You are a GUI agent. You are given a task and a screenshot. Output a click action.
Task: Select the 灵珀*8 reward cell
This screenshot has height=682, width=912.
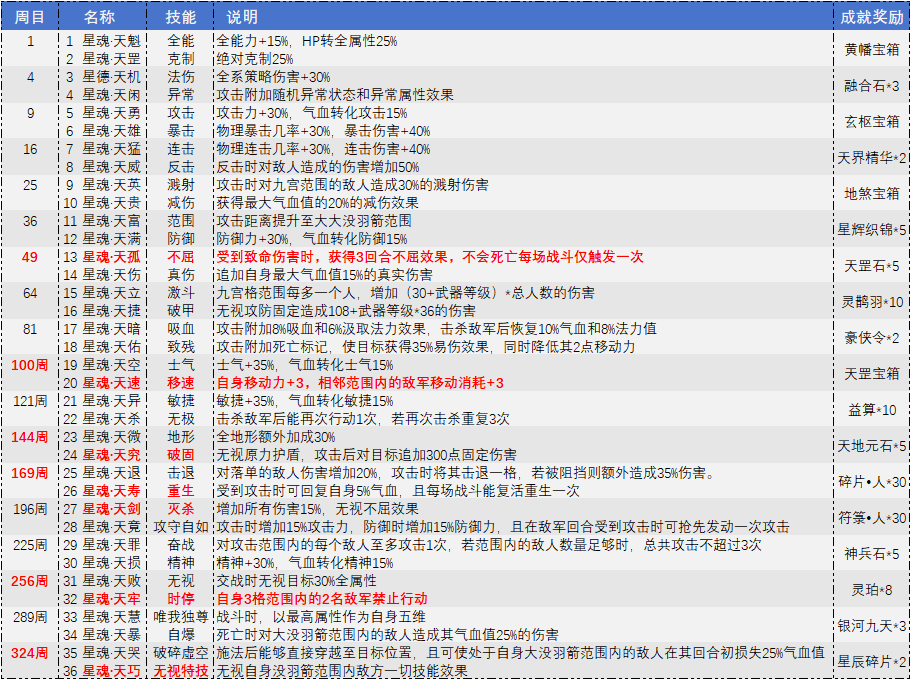[871, 590]
